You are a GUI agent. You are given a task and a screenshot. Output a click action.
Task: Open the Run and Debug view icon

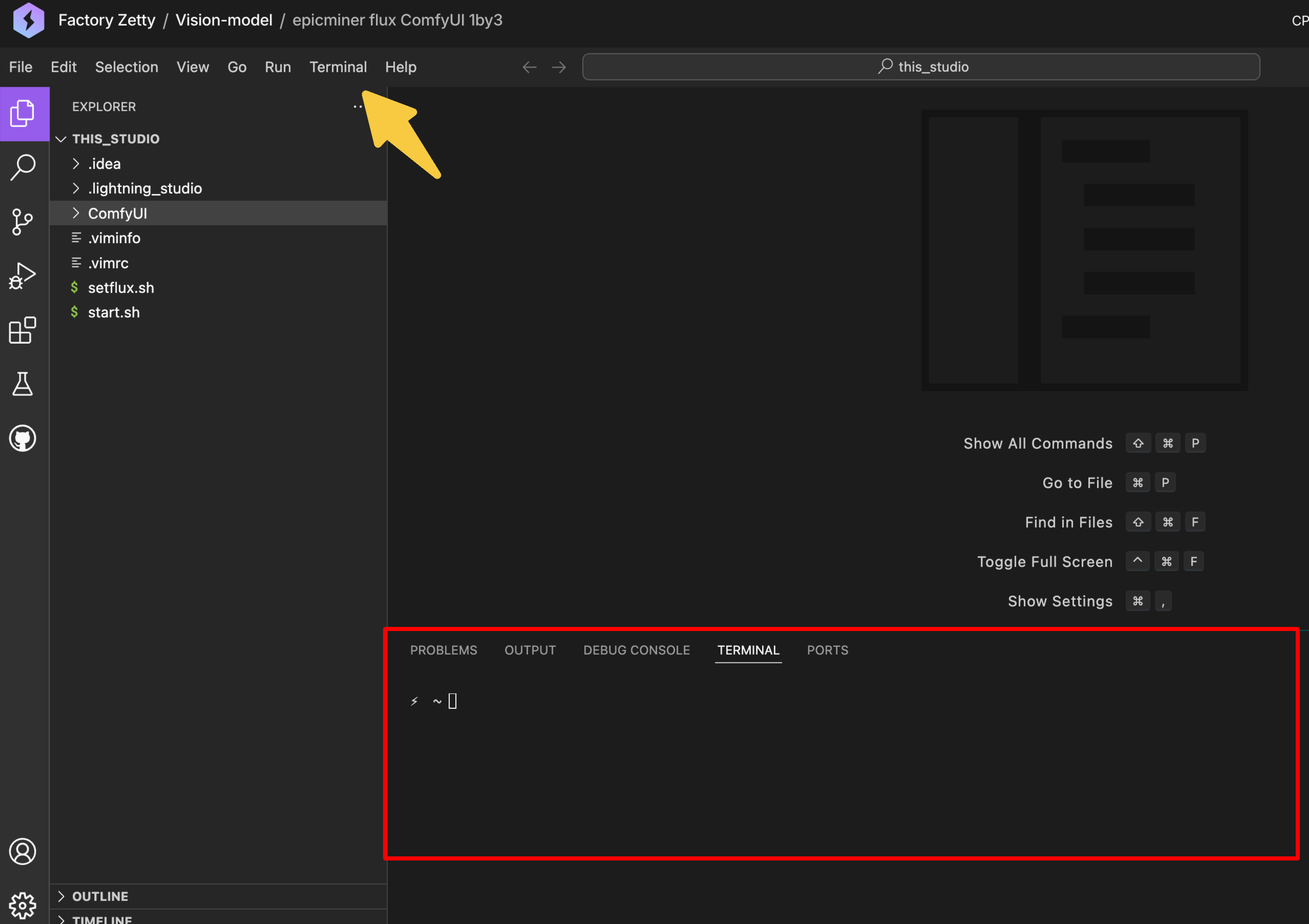pyautogui.click(x=23, y=276)
